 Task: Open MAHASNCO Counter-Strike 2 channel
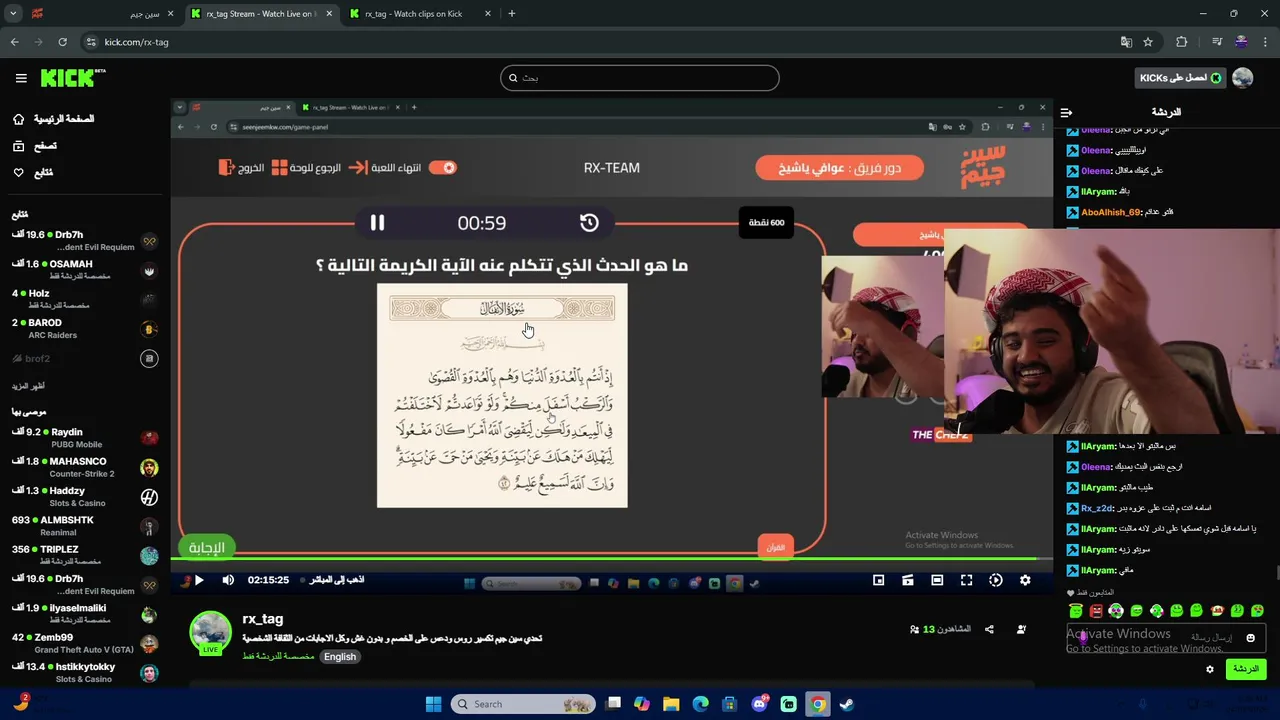coord(84,467)
